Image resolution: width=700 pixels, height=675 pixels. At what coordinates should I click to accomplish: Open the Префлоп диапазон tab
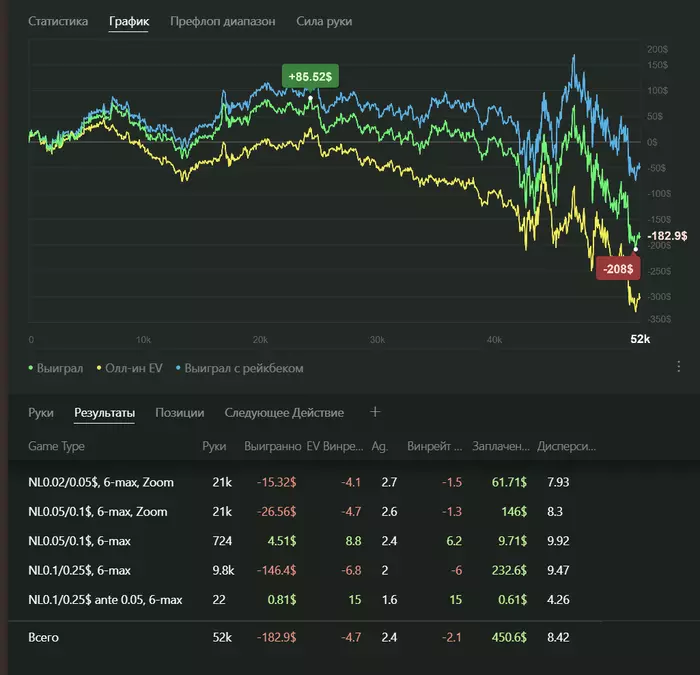coord(222,21)
